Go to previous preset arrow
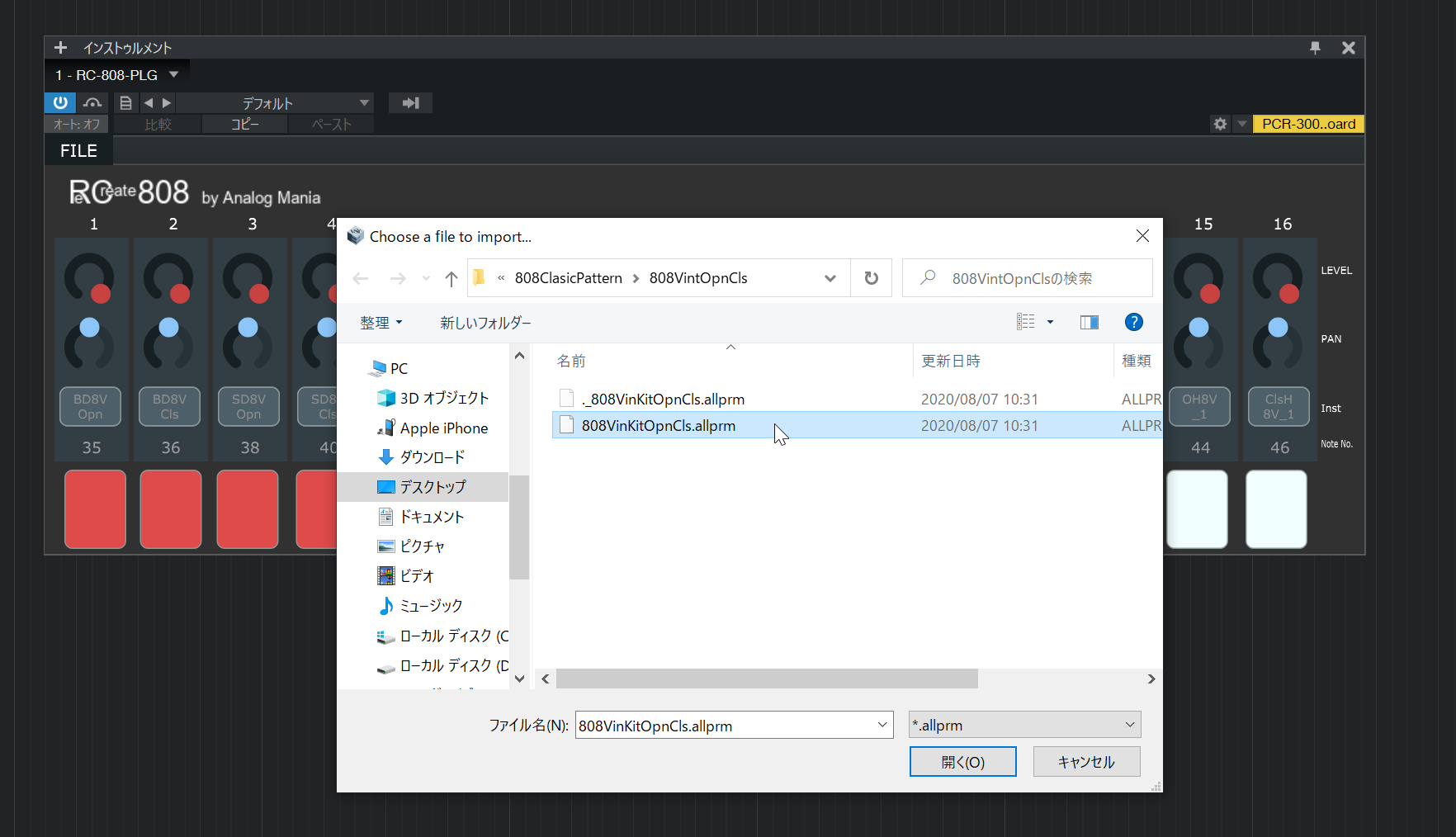The image size is (1456, 837). (x=149, y=102)
